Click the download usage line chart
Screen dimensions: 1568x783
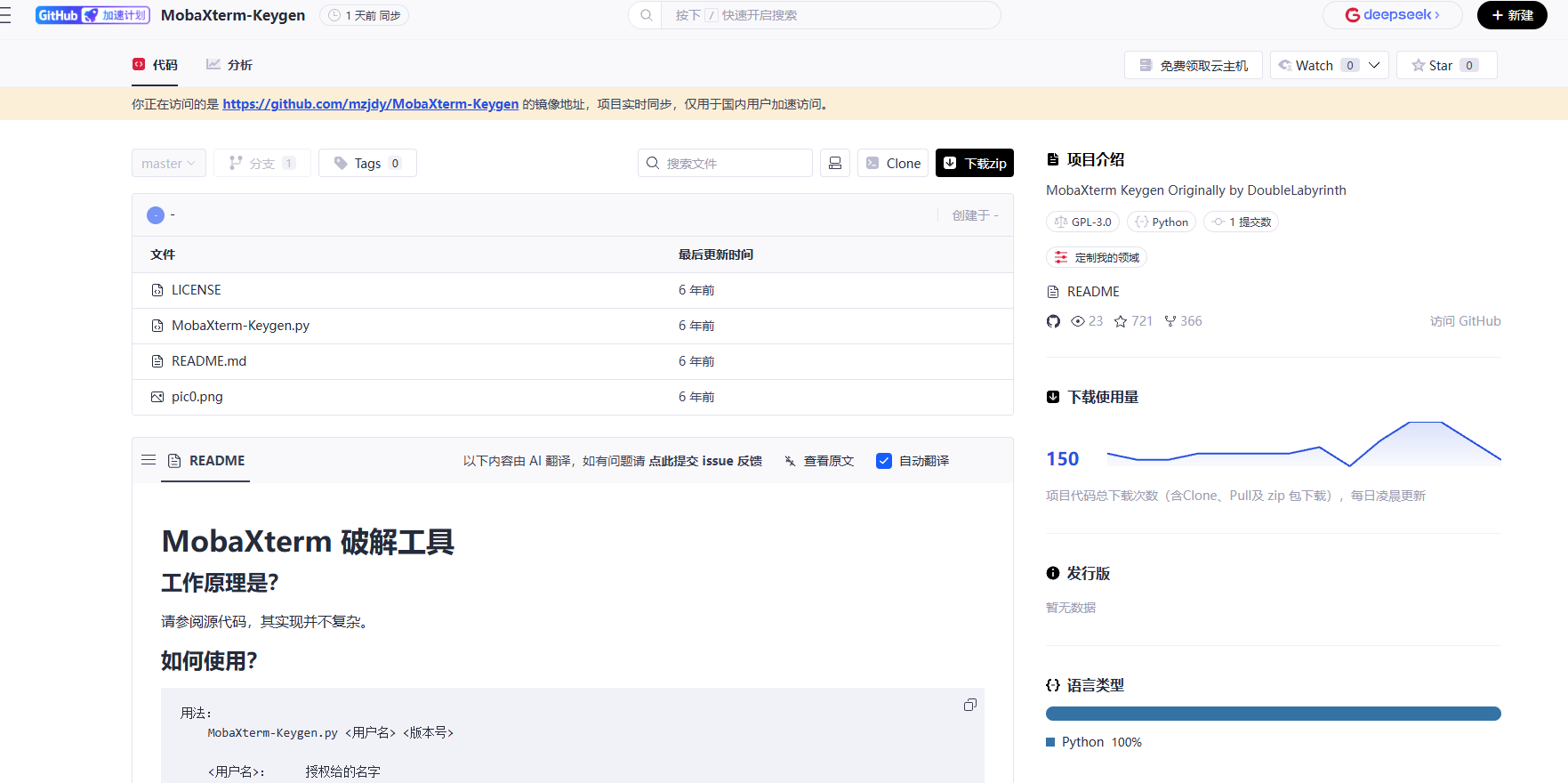(1304, 443)
